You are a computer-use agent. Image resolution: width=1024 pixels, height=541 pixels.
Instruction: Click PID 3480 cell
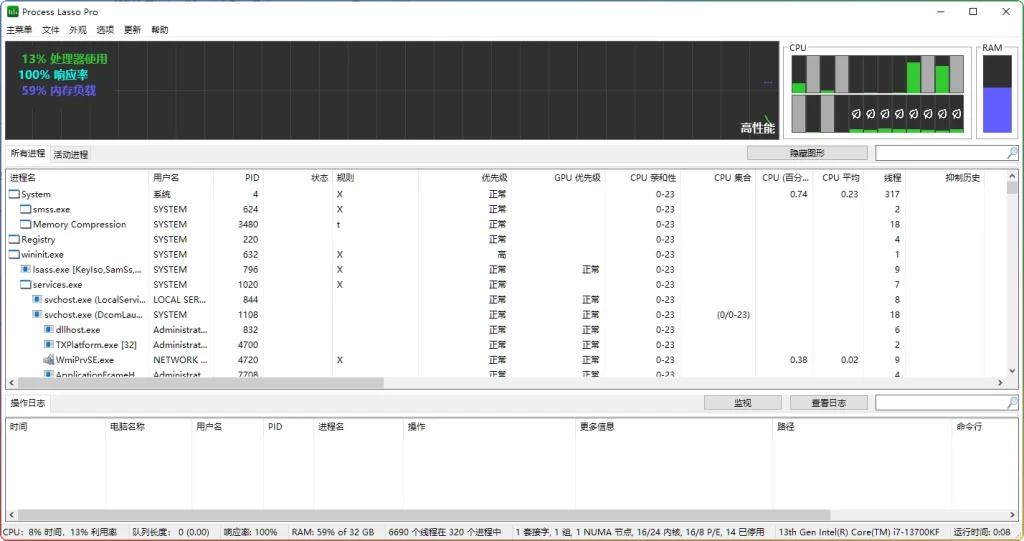(248, 224)
